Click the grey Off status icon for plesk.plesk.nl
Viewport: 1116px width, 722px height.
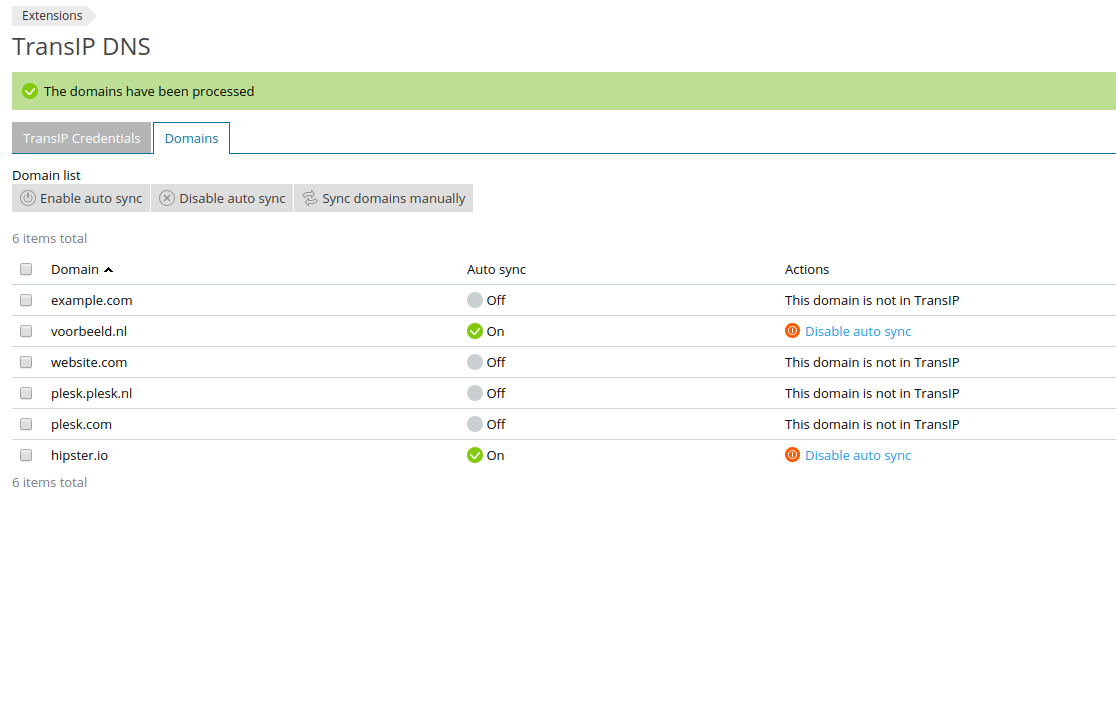click(475, 393)
